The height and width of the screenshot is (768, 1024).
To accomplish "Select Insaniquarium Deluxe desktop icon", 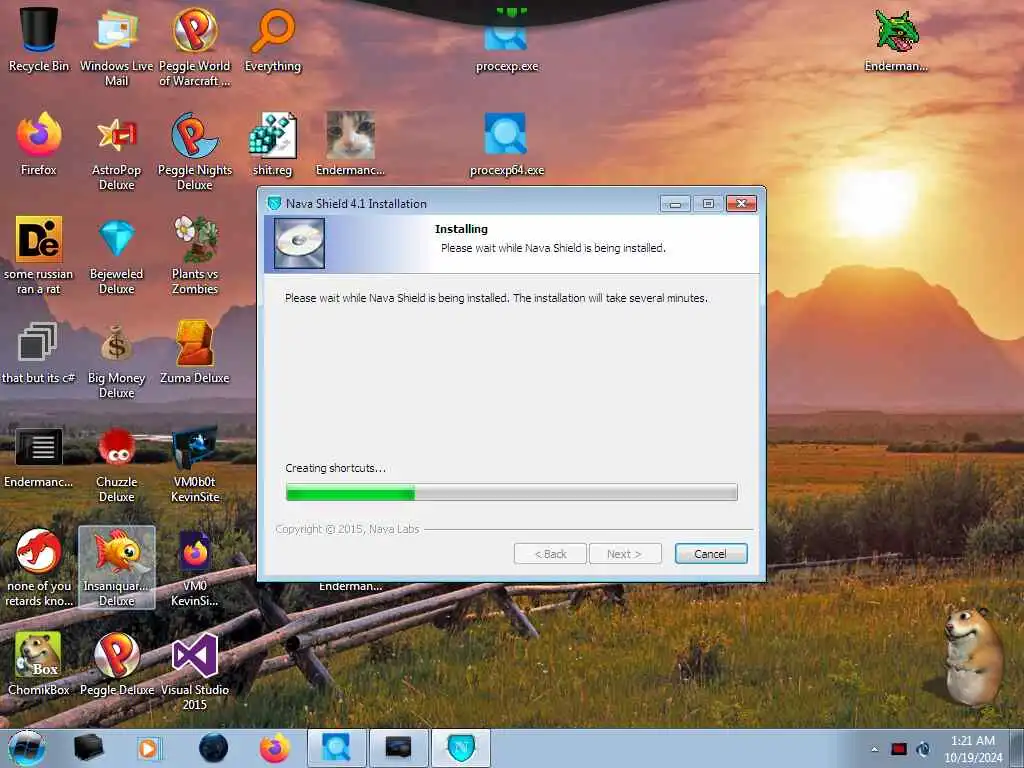I will (117, 567).
